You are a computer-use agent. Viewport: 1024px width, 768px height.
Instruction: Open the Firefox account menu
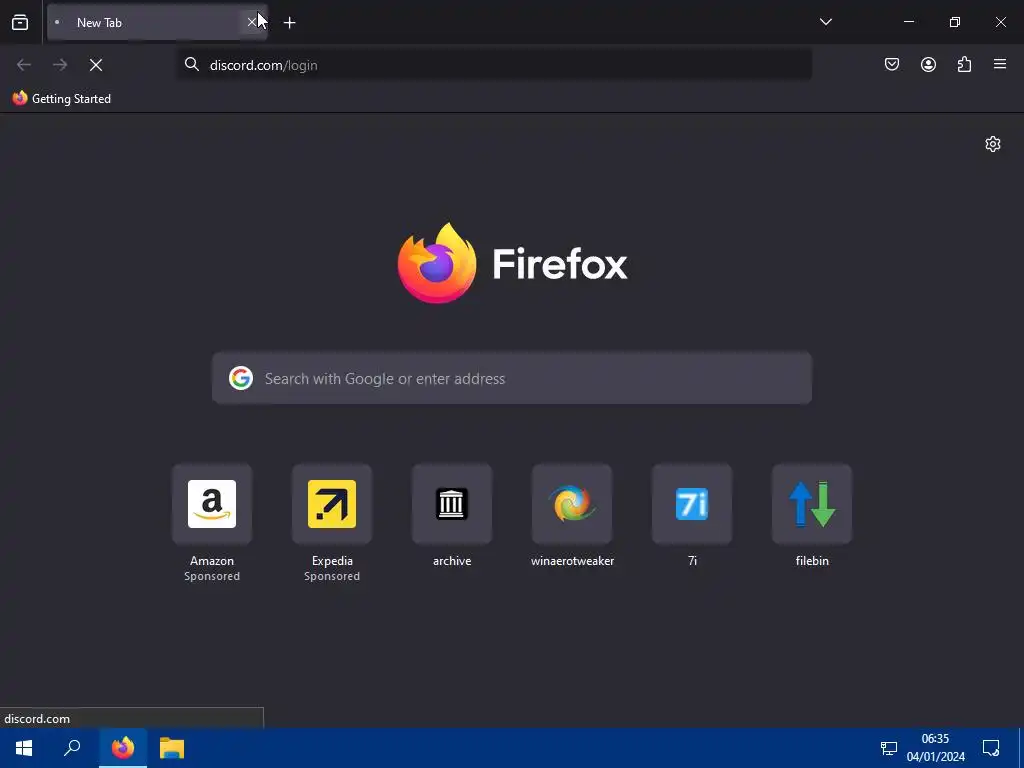(x=928, y=64)
